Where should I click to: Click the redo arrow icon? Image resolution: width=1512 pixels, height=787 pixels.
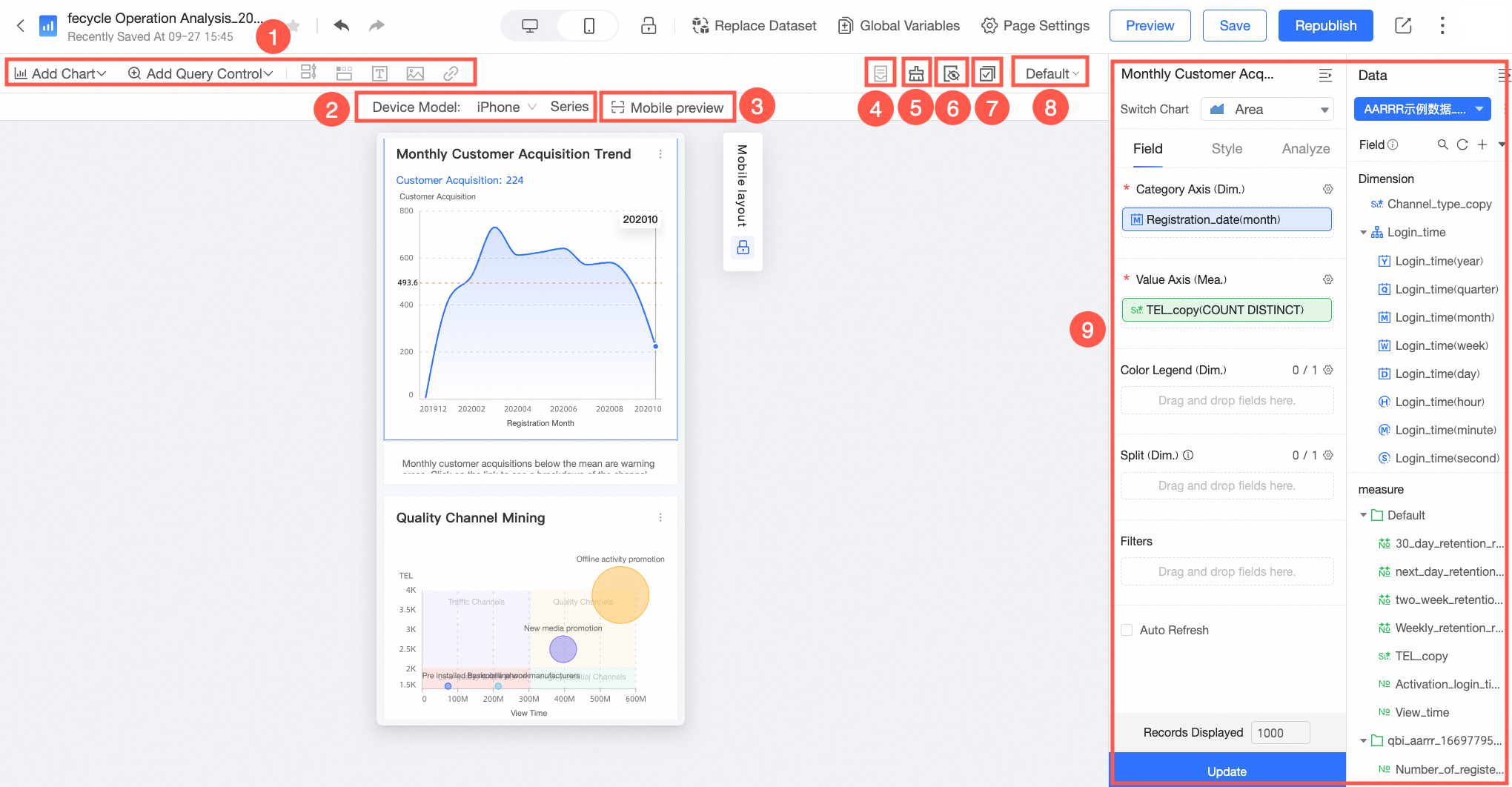[x=377, y=26]
